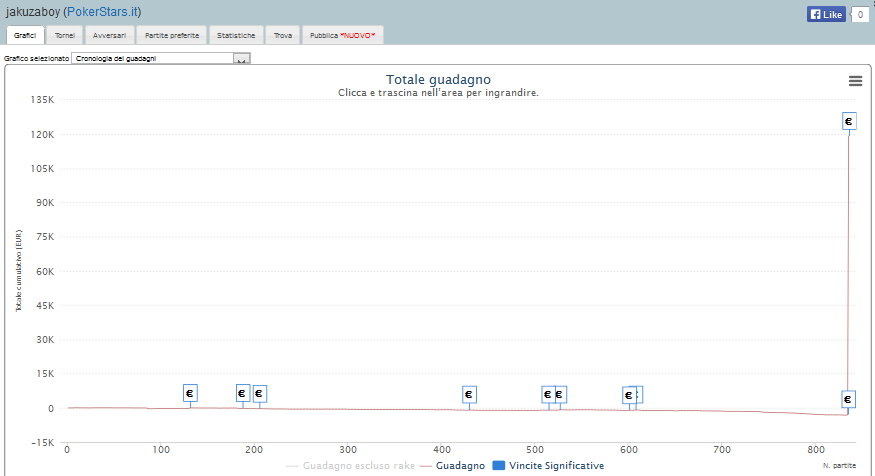The height and width of the screenshot is (476, 875).
Task: Click the euro marker at the 120K peak
Action: [849, 121]
